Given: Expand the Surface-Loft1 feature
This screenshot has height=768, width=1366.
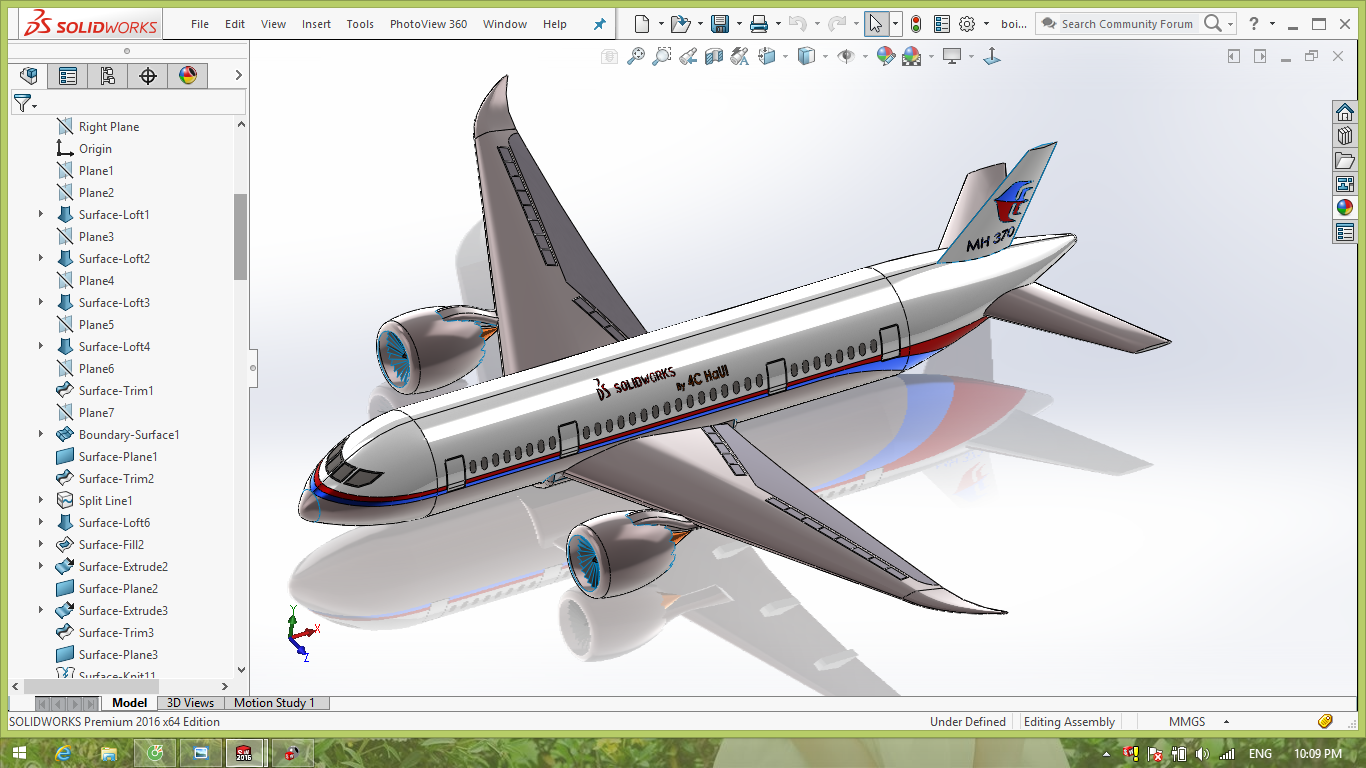Looking at the screenshot, I should pyautogui.click(x=41, y=214).
